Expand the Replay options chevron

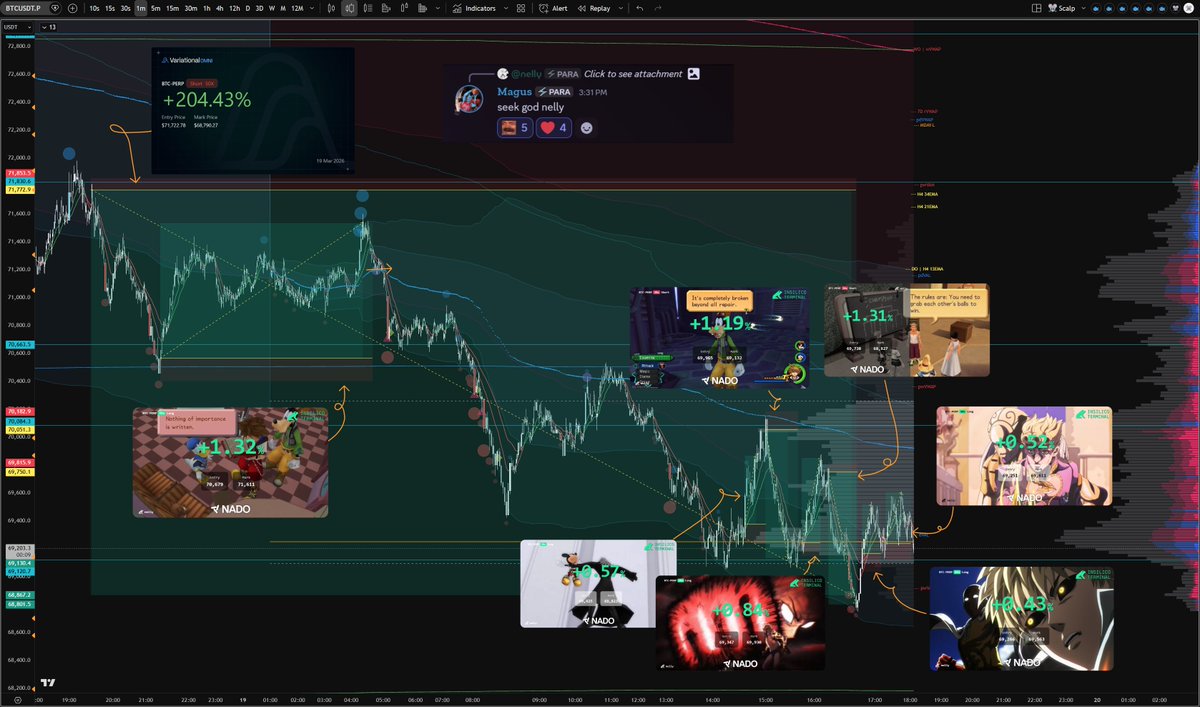point(621,8)
